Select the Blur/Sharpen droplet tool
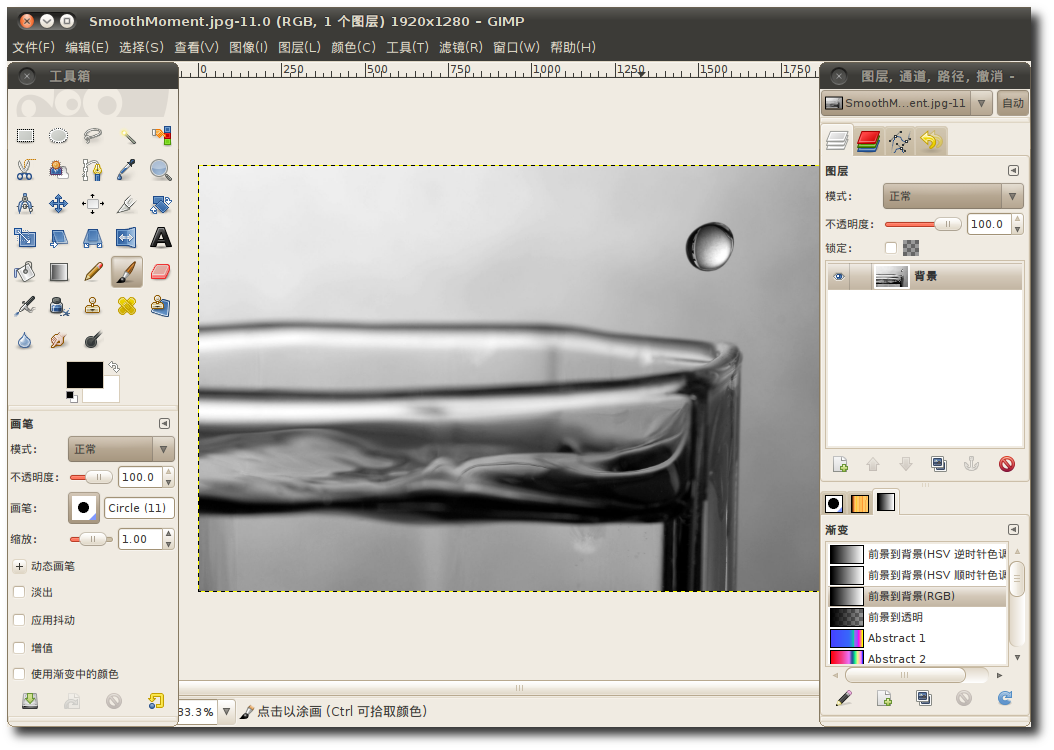This screenshot has height=750, width=1054. [x=26, y=341]
